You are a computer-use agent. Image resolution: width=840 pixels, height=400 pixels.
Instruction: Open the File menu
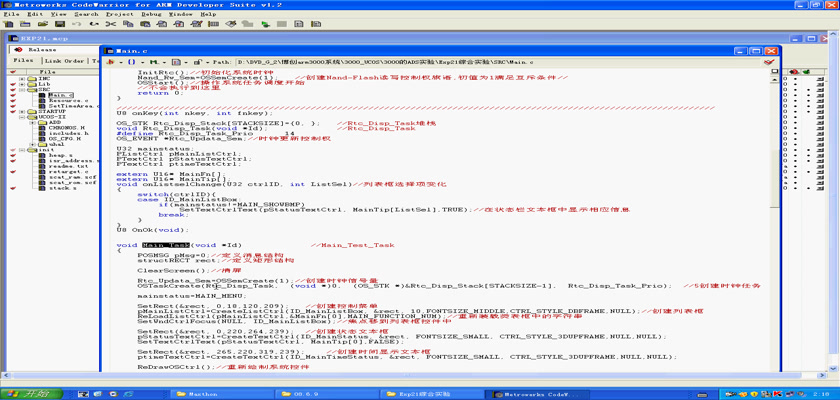point(12,14)
